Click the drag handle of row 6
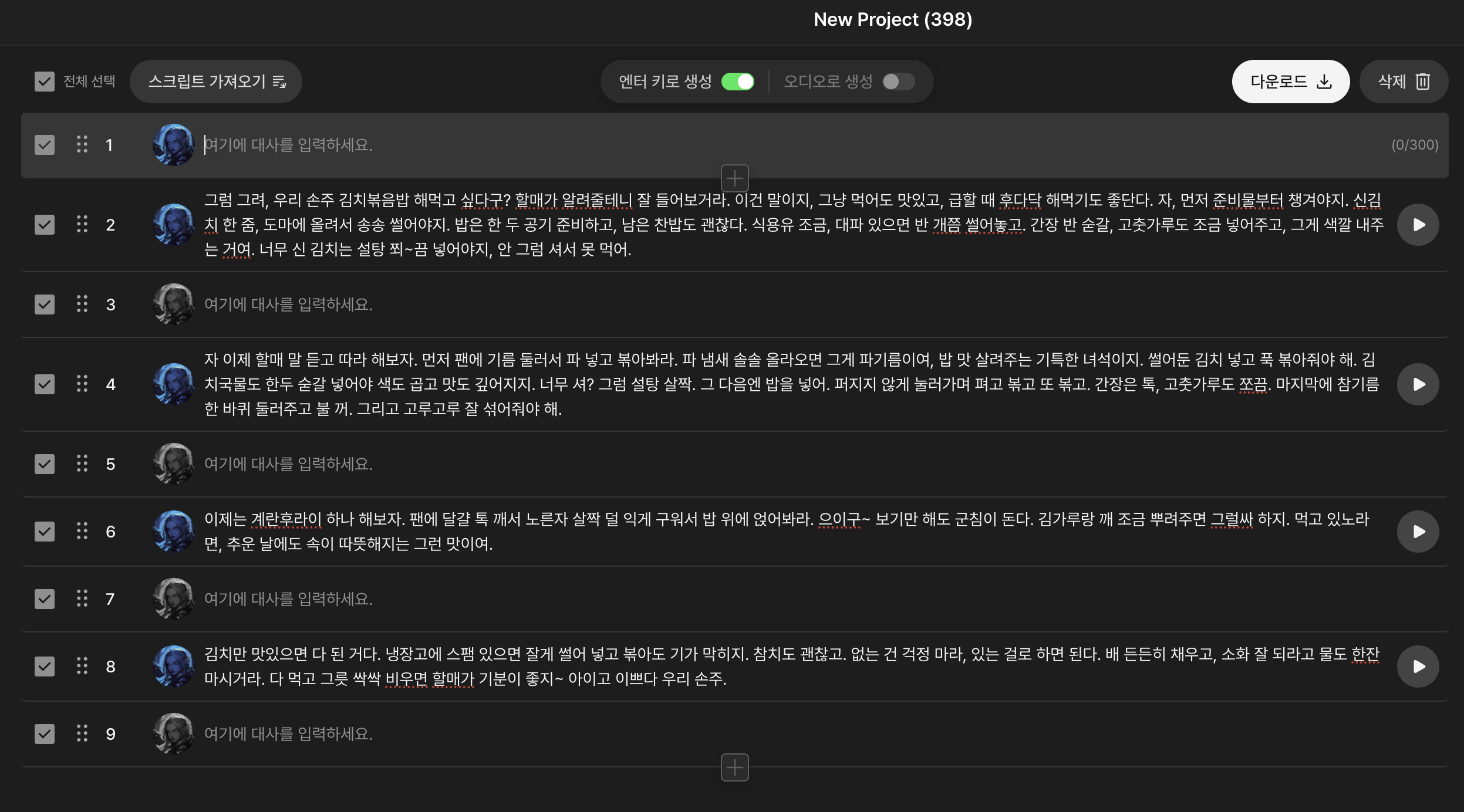 [x=82, y=531]
